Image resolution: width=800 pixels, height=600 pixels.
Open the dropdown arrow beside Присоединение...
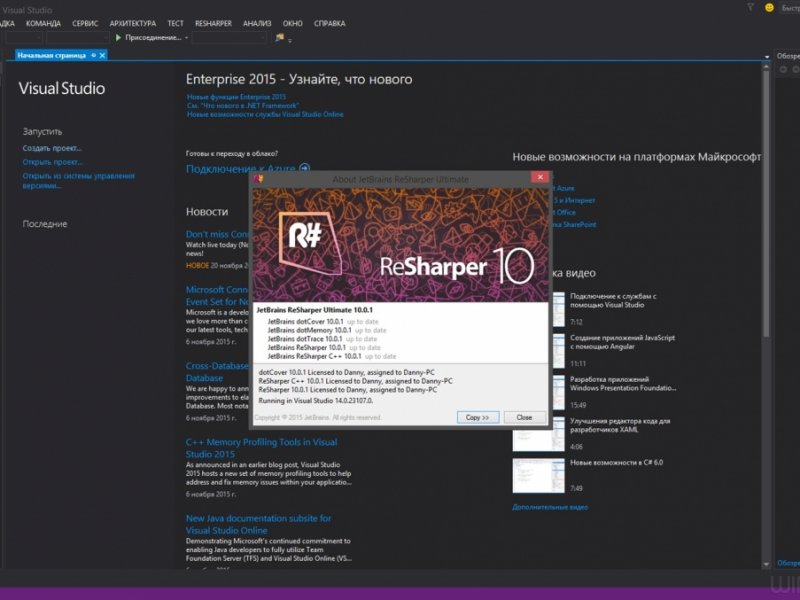pyautogui.click(x=186, y=38)
